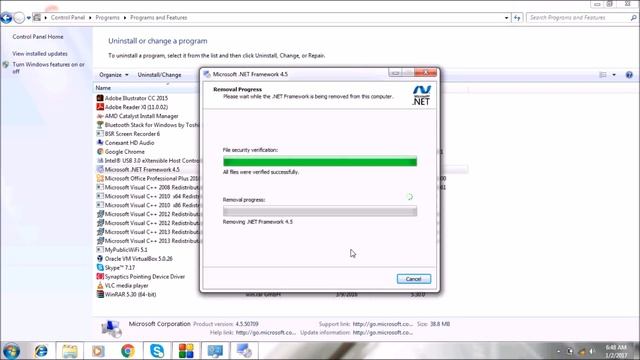Click the Adobe Reader list icon
Image resolution: width=640 pixels, height=360 pixels.
click(100, 107)
